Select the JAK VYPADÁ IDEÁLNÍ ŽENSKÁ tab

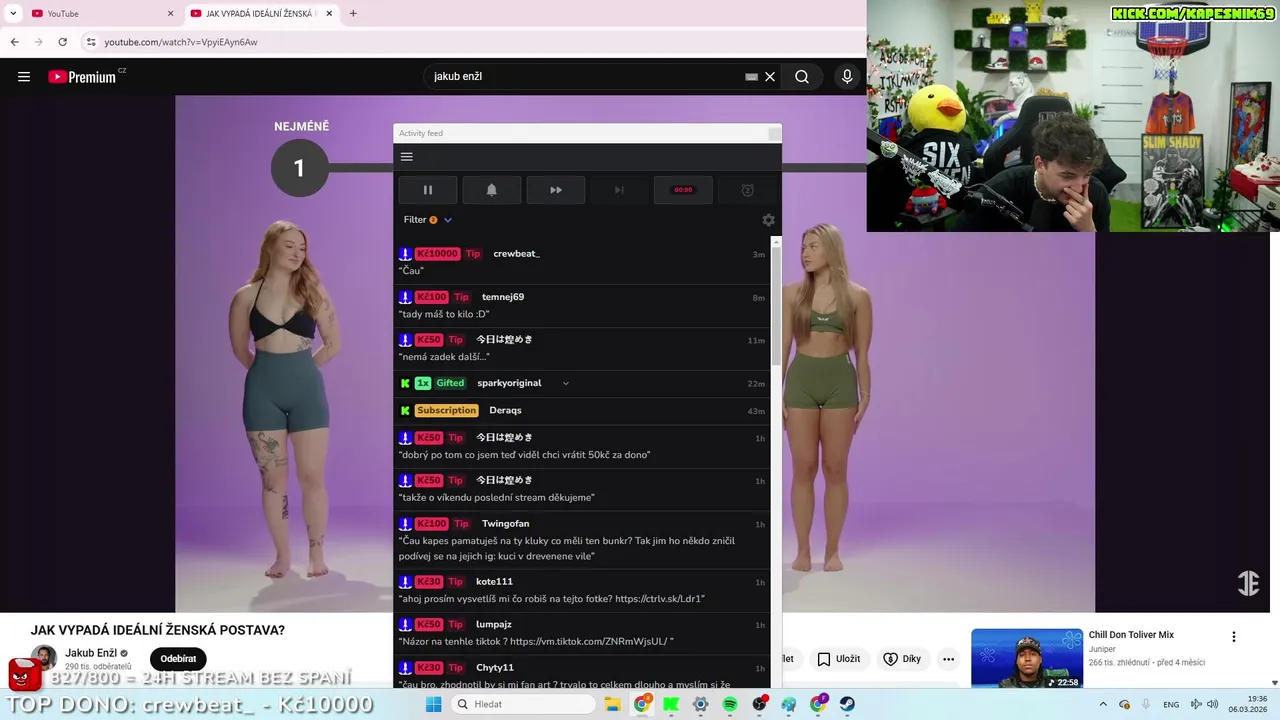click(x=260, y=14)
